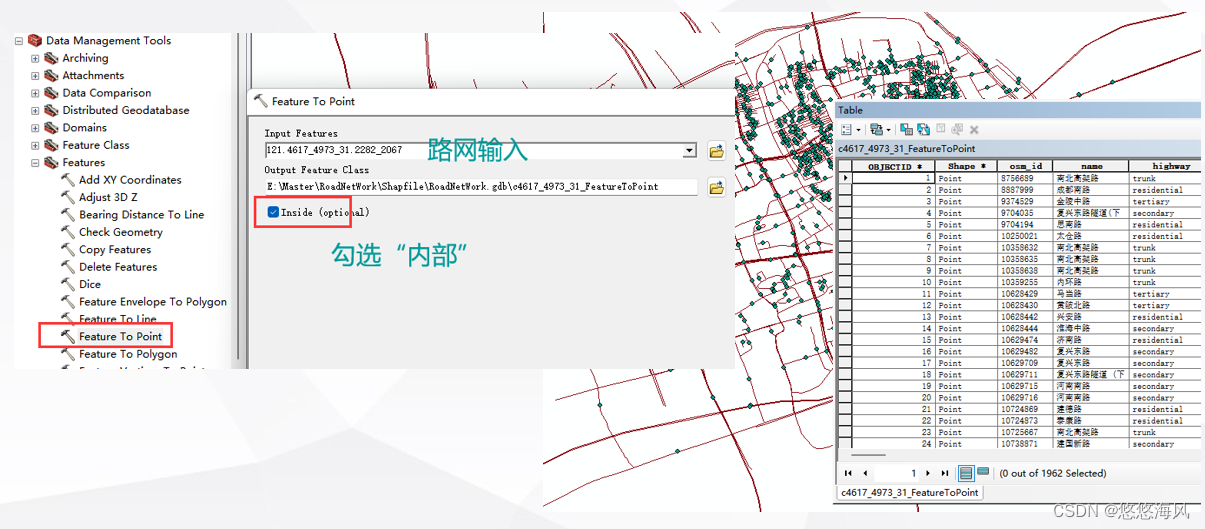Click Switch Selection icon in Table toolbar
Viewport: 1205px width, 529px height.
click(923, 129)
